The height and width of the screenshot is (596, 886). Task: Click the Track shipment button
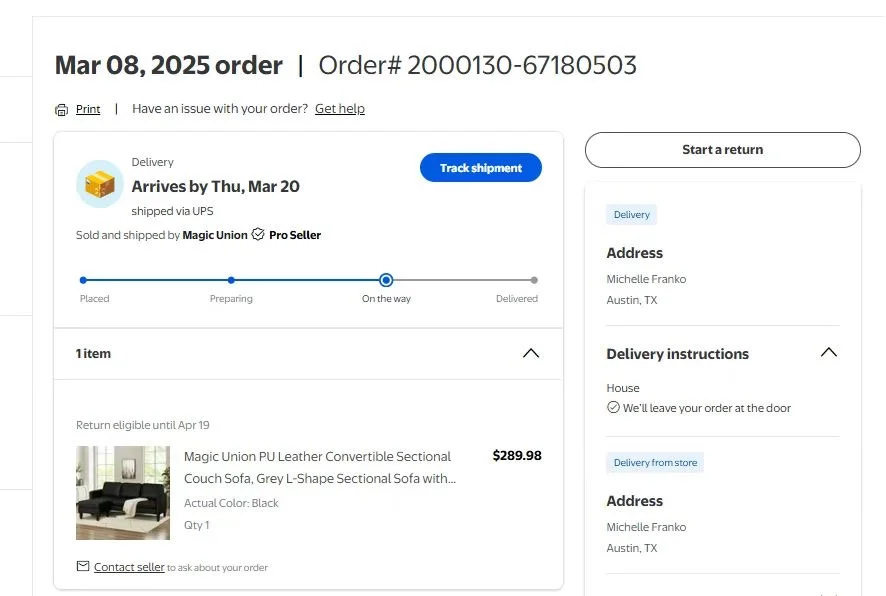click(x=481, y=168)
